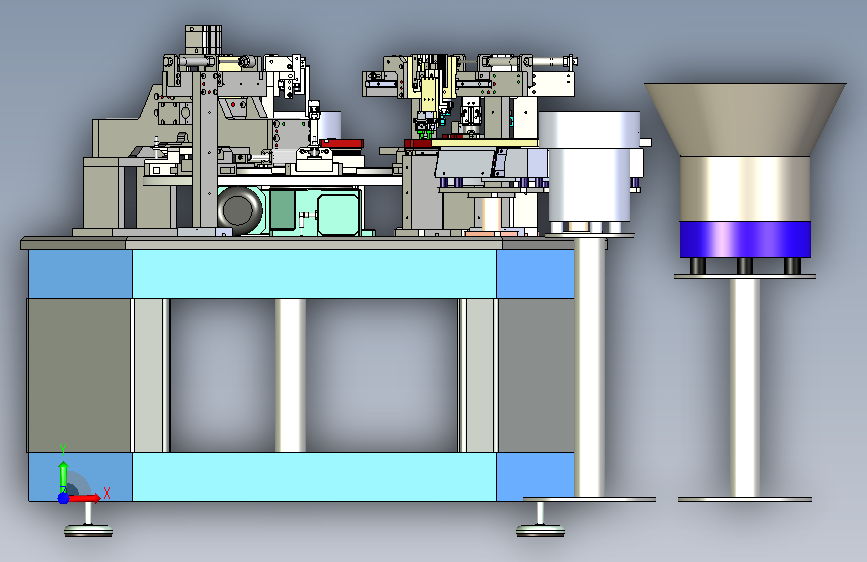
Task: Select the green gearbox motor housing
Action: (x=315, y=211)
